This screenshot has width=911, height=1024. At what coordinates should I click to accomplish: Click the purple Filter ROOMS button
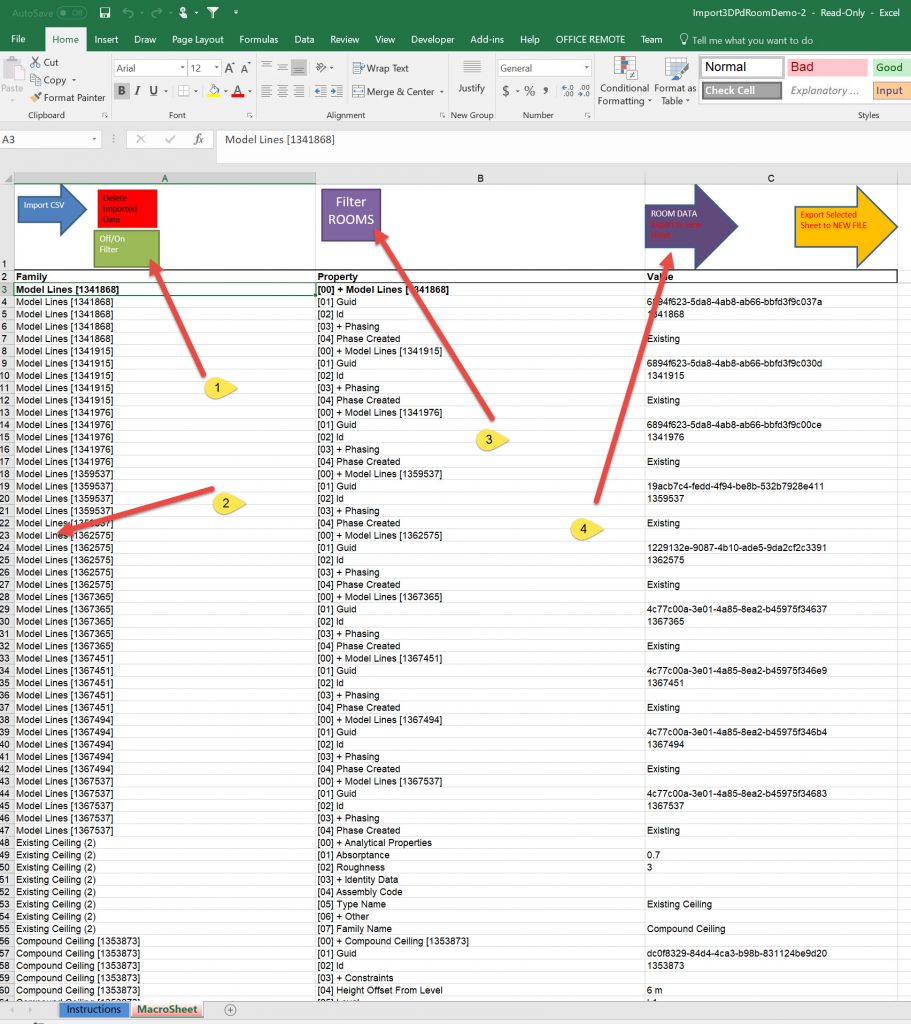(350, 212)
